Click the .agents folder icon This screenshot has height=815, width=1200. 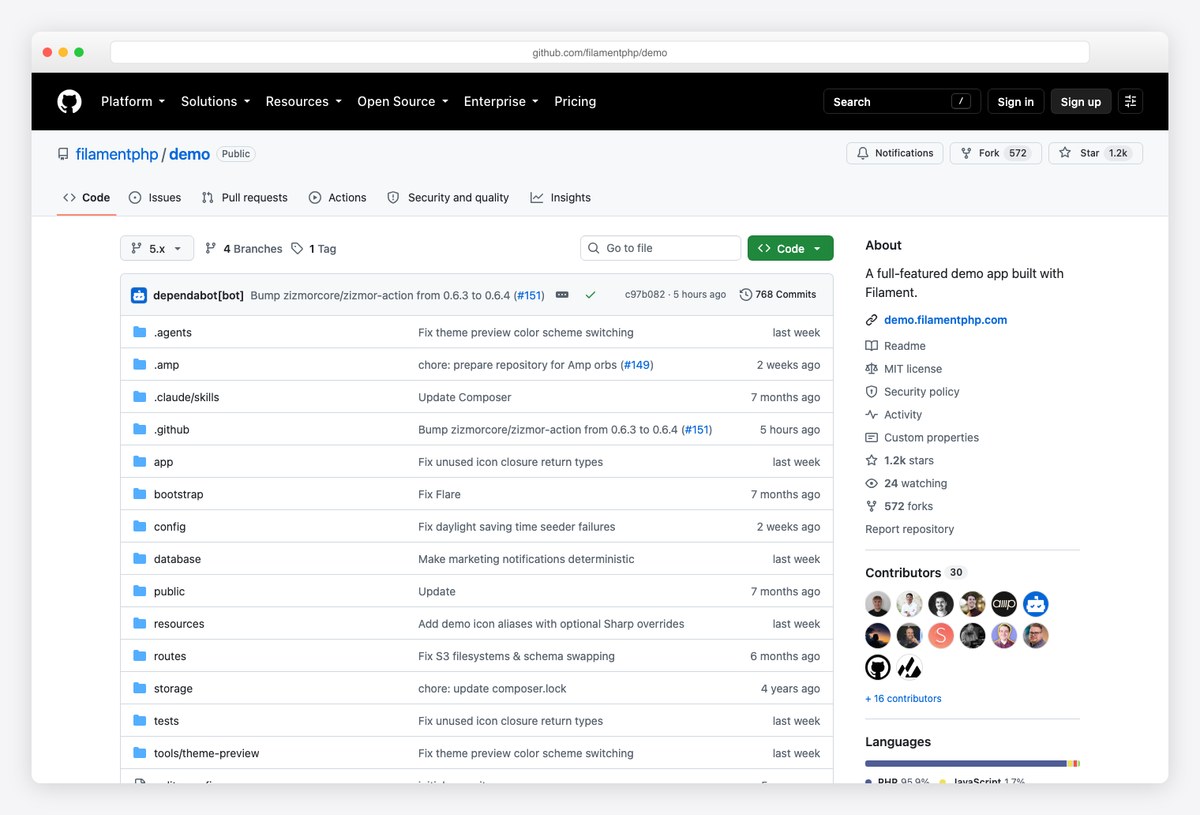pos(140,332)
